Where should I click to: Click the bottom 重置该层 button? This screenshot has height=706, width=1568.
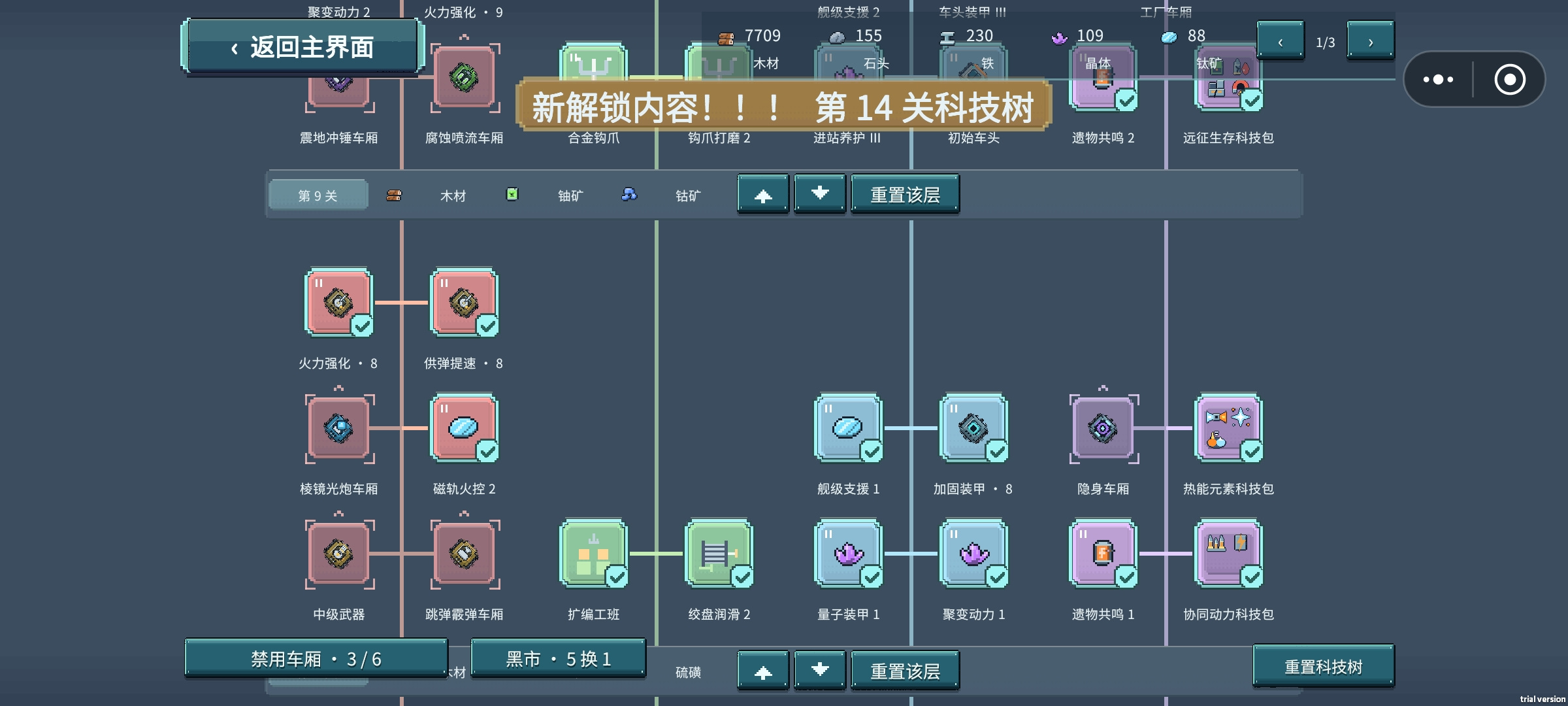pos(905,670)
